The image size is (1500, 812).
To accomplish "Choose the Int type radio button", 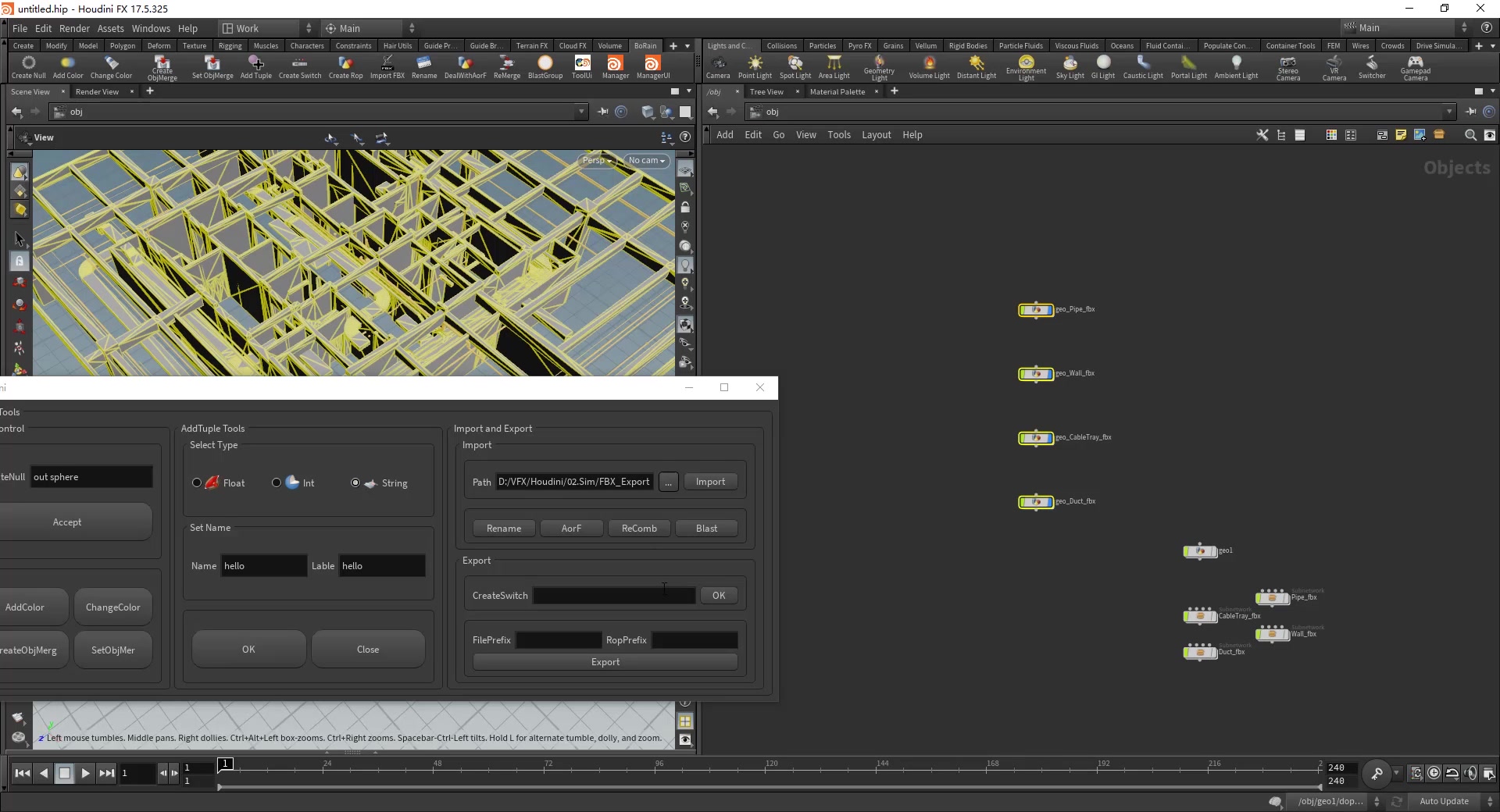I will 277,483.
